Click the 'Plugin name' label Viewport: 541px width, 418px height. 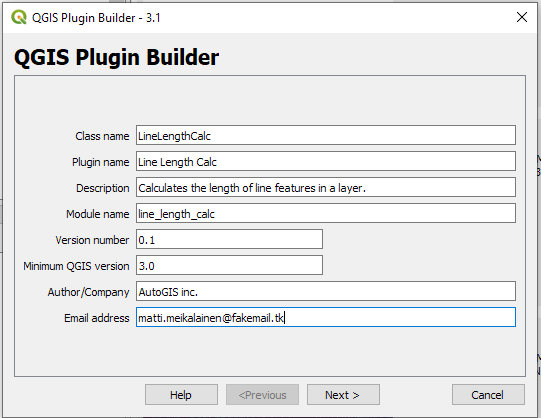pyautogui.click(x=100, y=162)
